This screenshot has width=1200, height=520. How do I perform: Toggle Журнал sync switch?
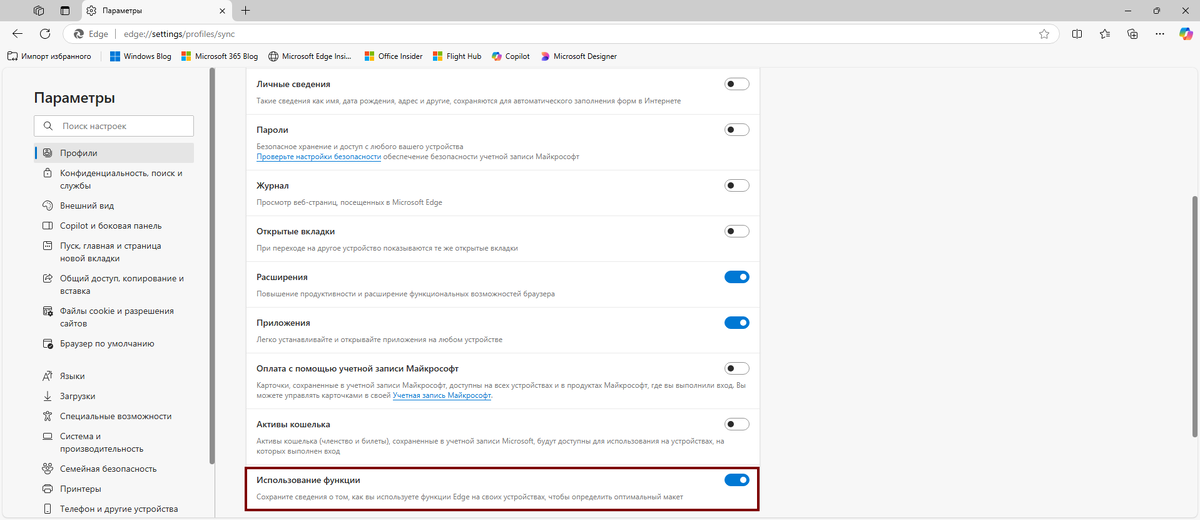click(x=737, y=185)
